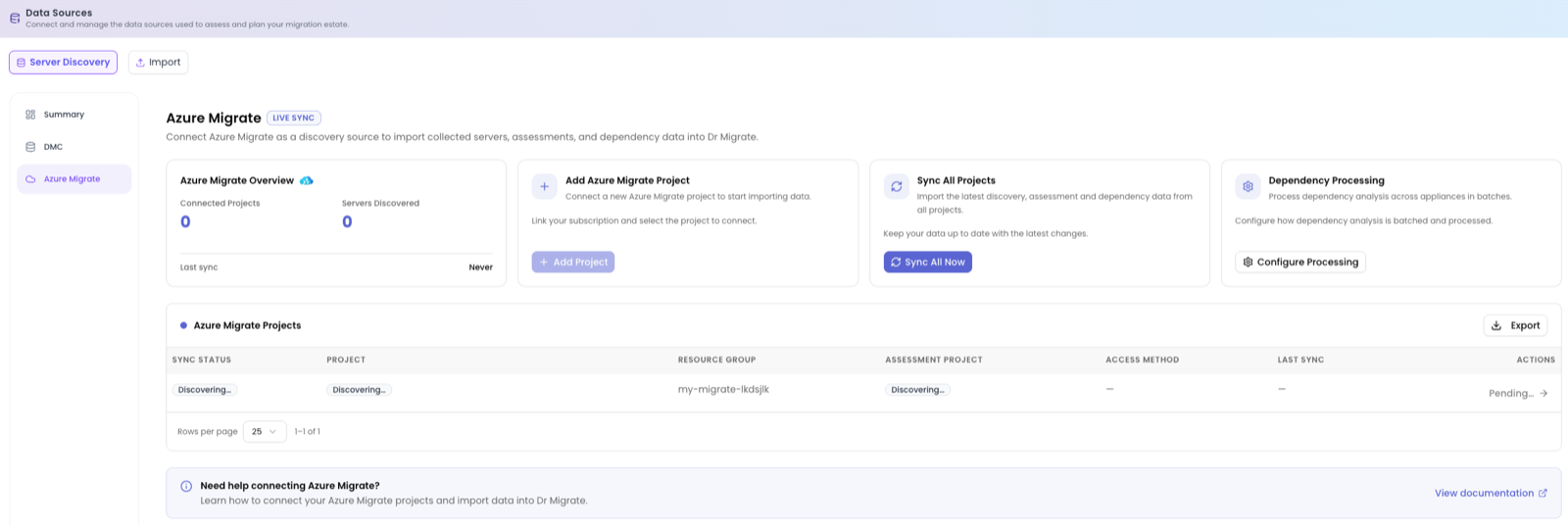Click the Discovering badge under Sync Status

click(205, 390)
